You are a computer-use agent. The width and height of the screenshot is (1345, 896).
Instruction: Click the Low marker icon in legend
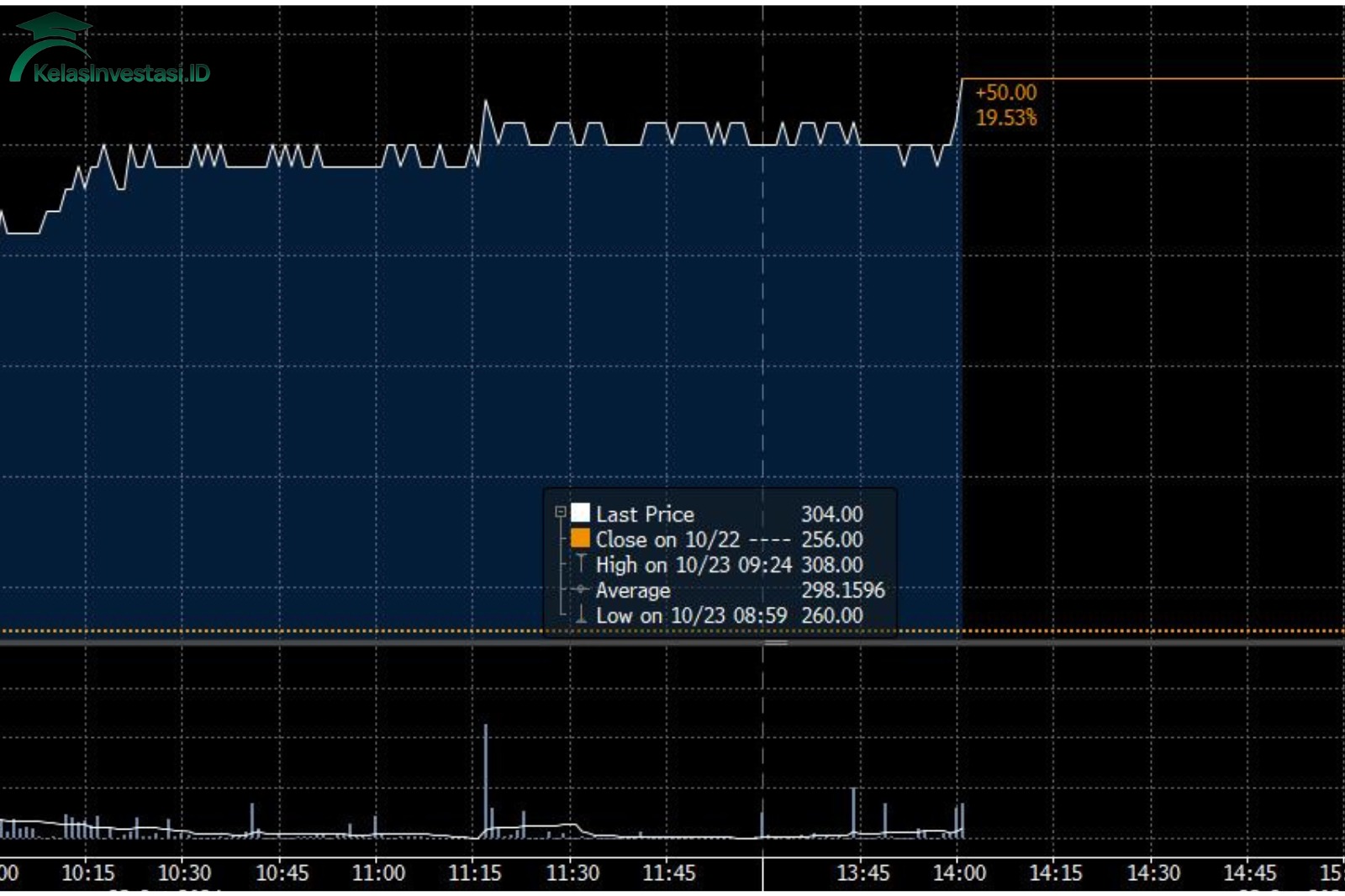[x=581, y=615]
